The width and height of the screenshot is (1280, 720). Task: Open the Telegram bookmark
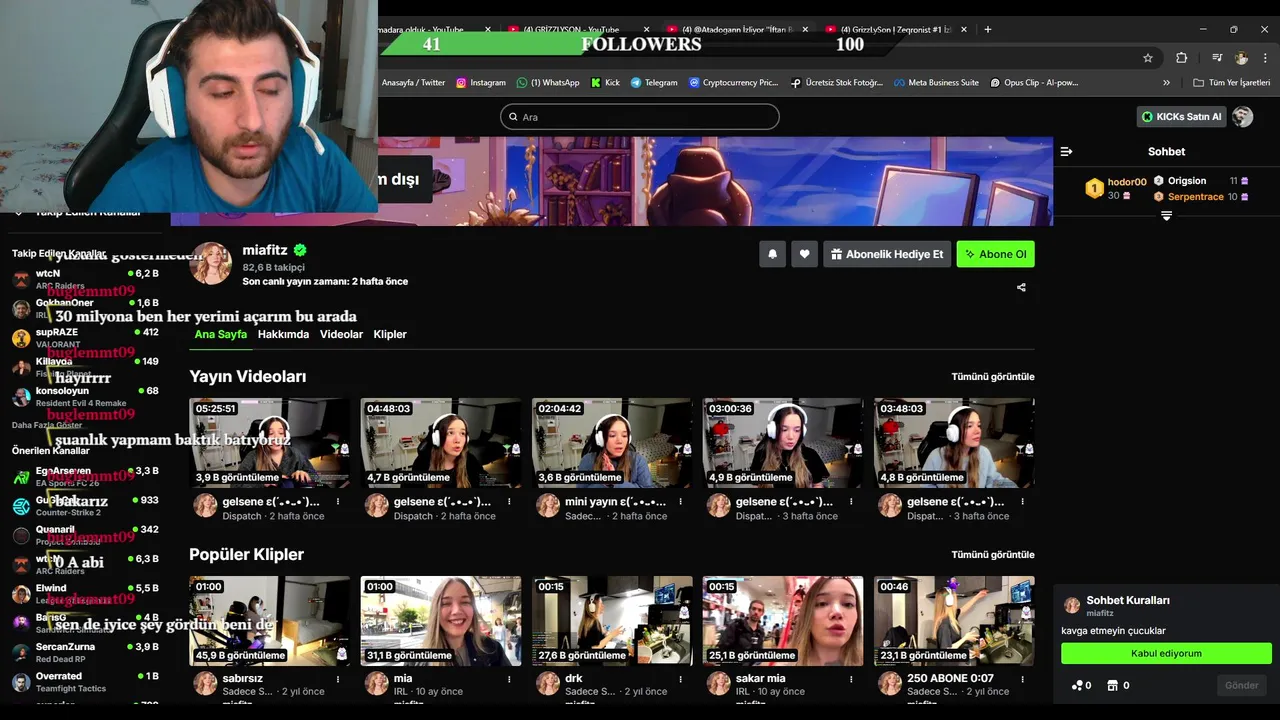tap(654, 83)
